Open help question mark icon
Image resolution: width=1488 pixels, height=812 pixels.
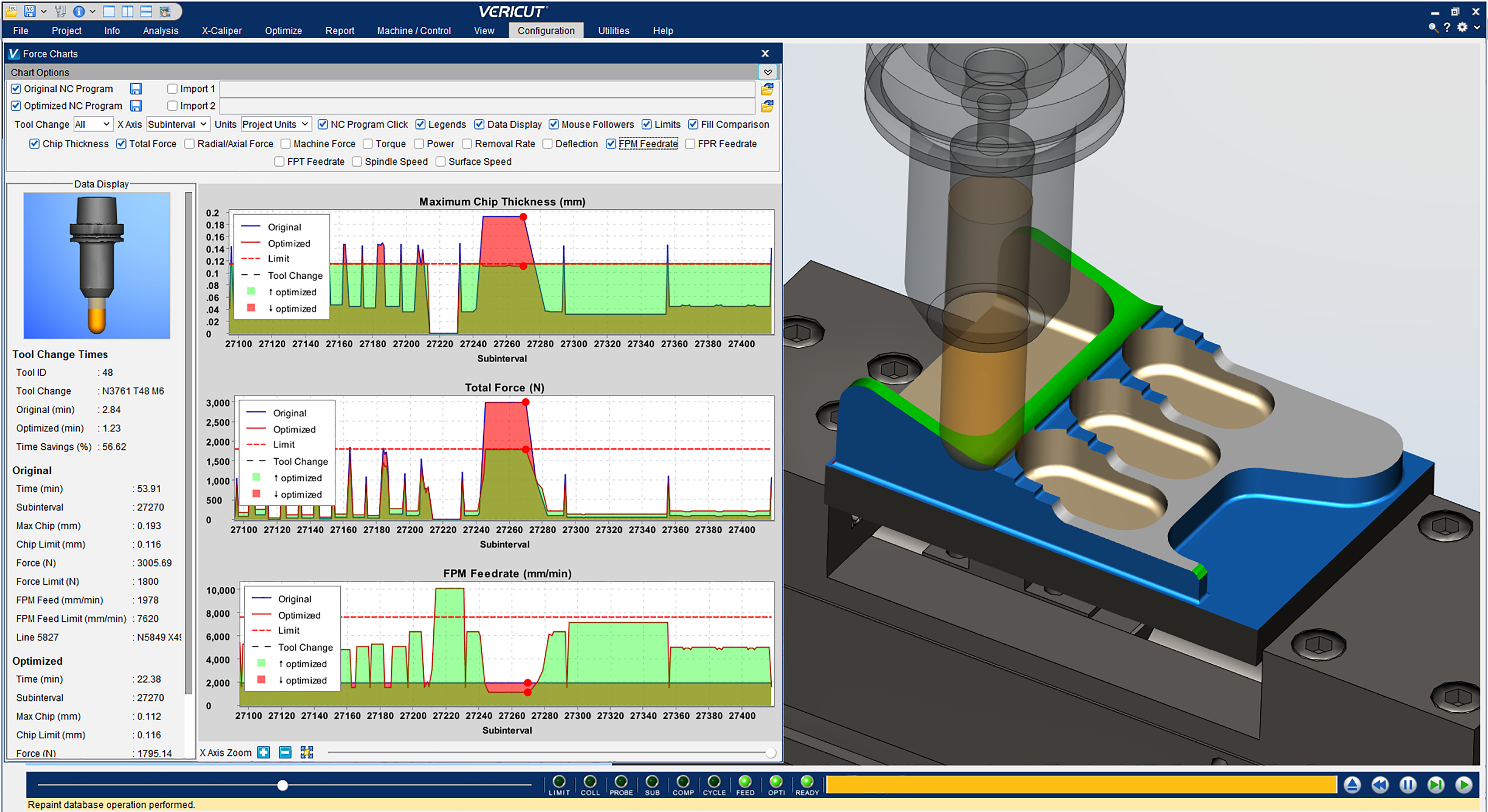click(x=1447, y=27)
